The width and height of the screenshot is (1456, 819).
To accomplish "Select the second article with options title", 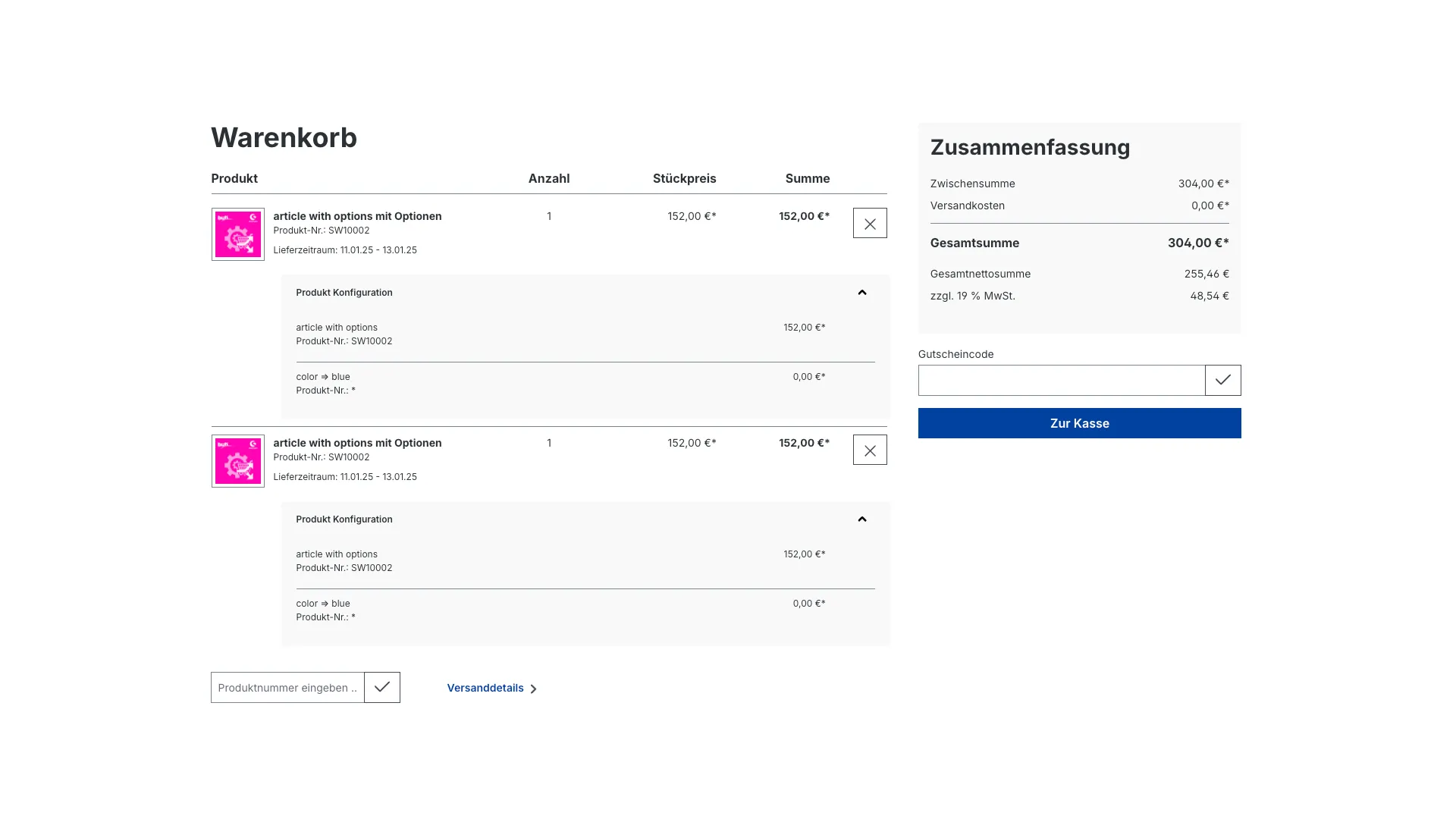I will [357, 443].
